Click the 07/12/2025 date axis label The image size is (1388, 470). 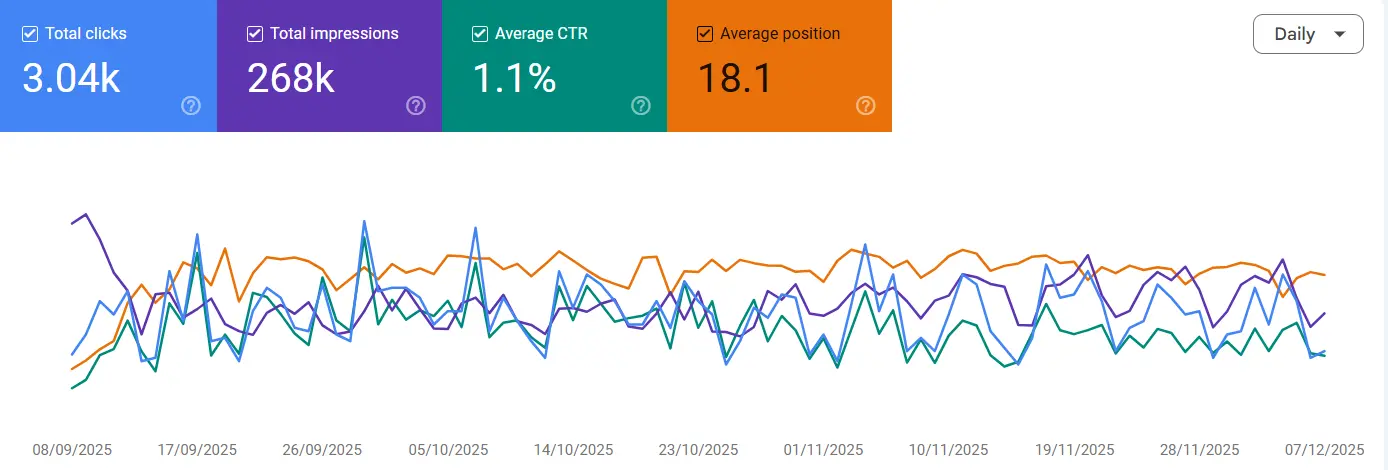coord(1325,450)
